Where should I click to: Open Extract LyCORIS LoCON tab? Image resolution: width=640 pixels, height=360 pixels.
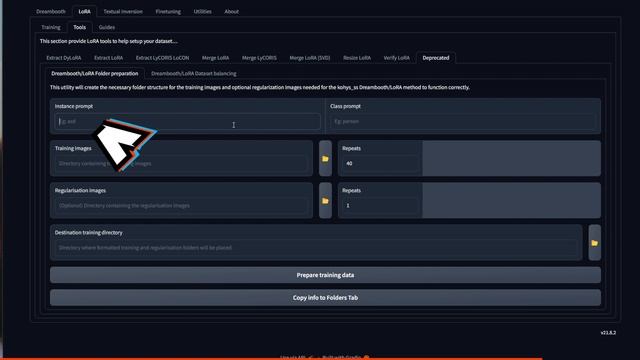(162, 58)
